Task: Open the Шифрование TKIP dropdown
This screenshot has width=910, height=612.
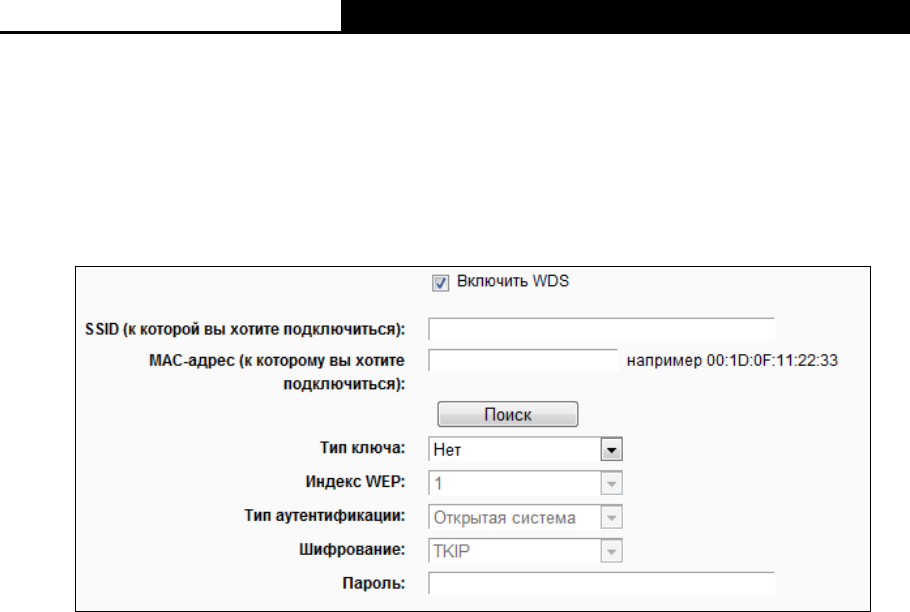Action: pos(525,551)
